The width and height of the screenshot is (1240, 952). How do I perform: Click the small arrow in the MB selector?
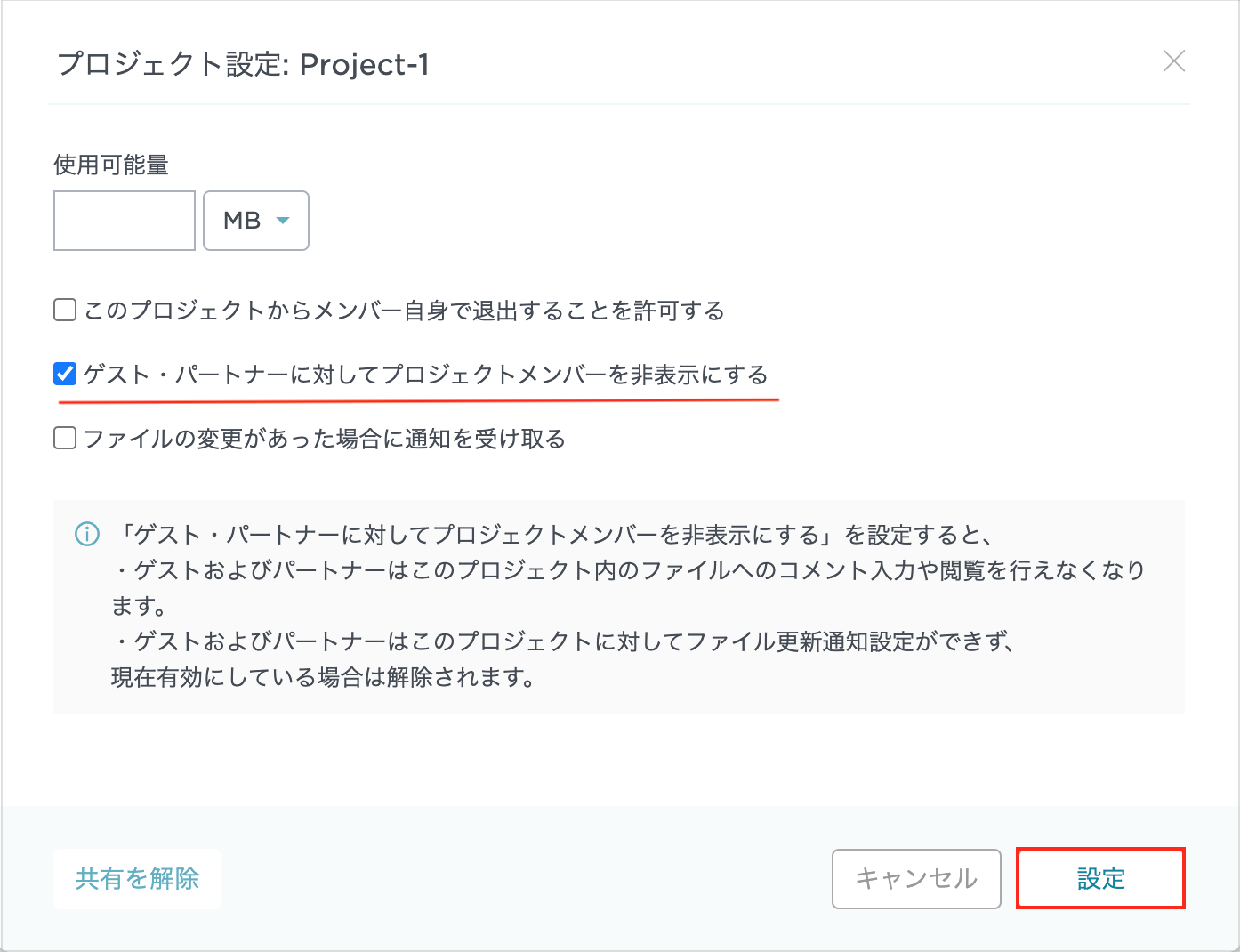(x=283, y=221)
